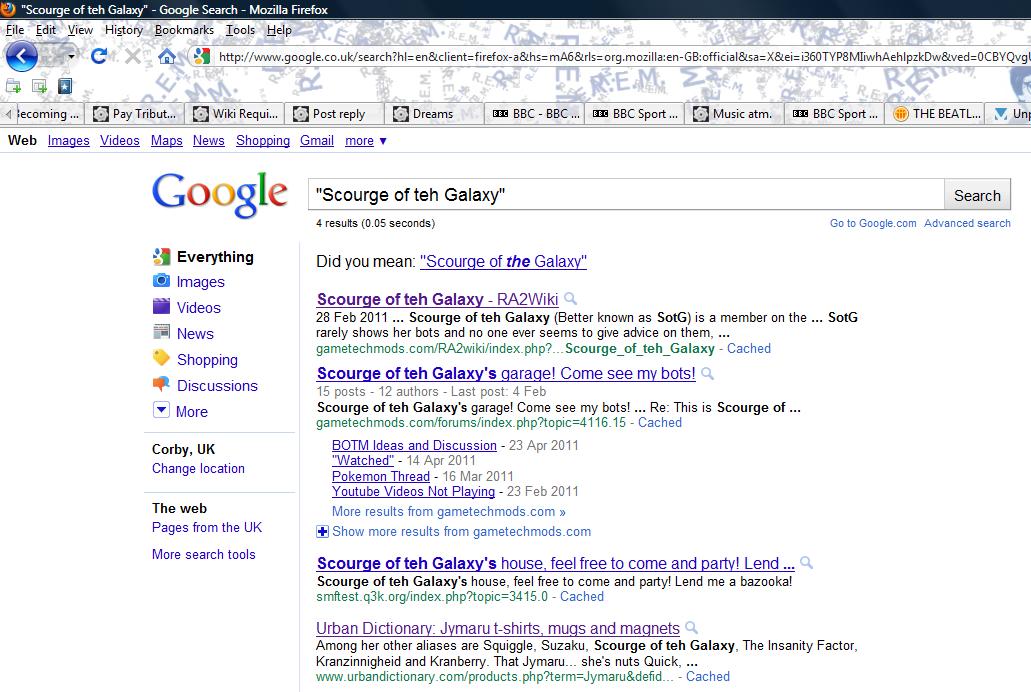The height and width of the screenshot is (692, 1031).
Task: Click the yellow tag icon beside sidebar Shopping
Action: click(161, 358)
